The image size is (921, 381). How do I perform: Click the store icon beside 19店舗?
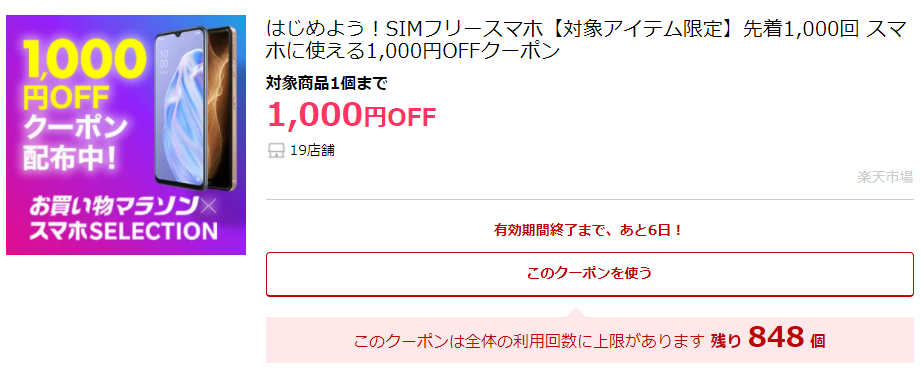tap(275, 151)
